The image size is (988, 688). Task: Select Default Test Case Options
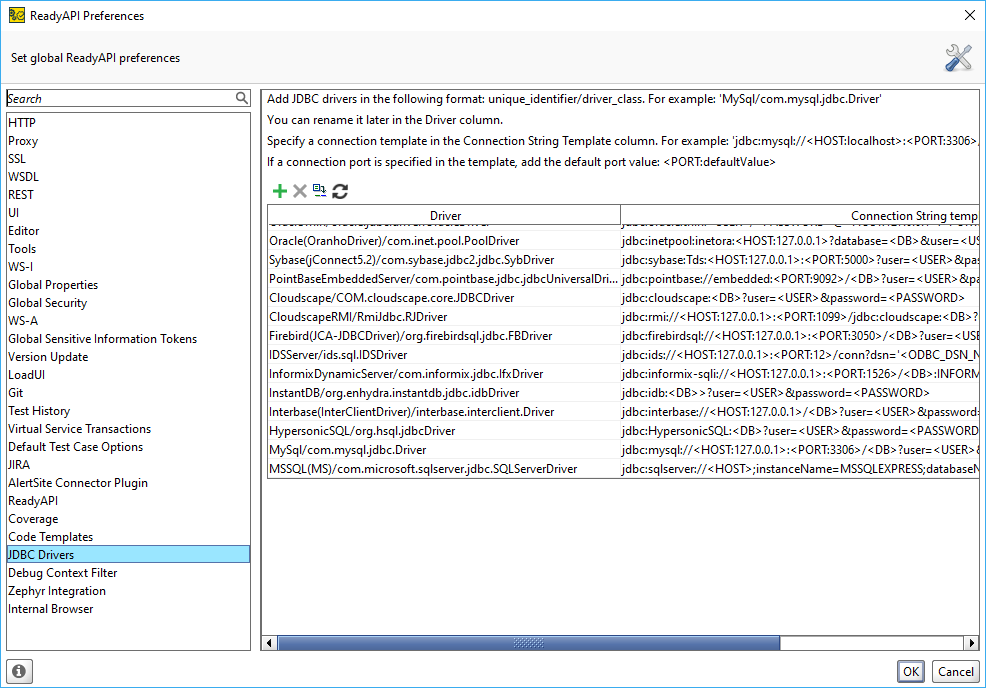[x=129, y=447]
